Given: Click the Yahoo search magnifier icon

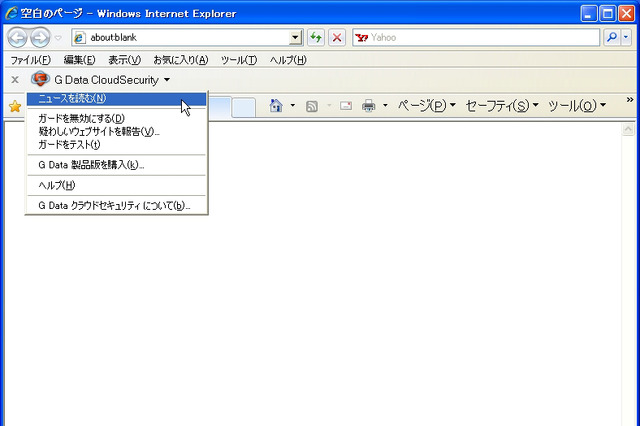Looking at the screenshot, I should (x=611, y=37).
